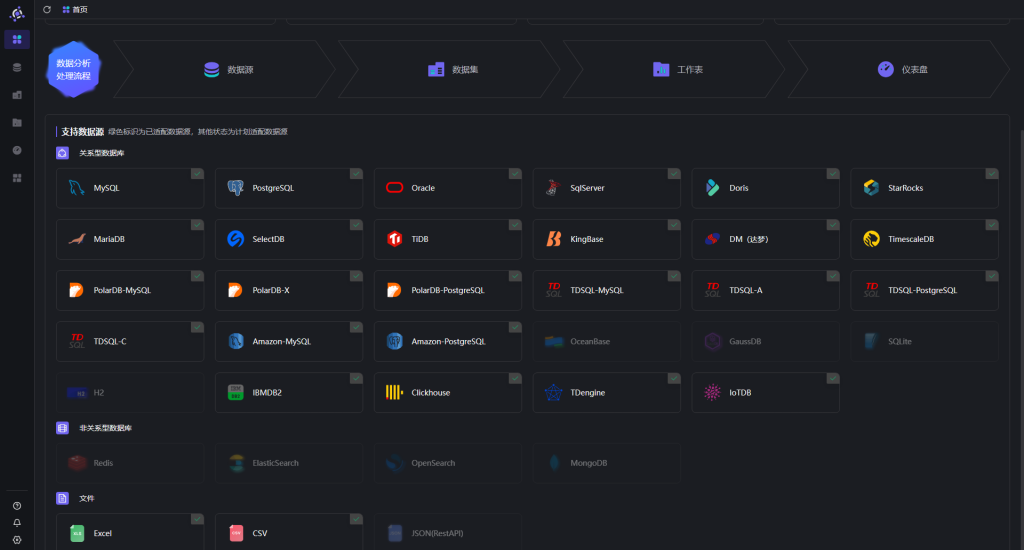Open the dashboard gauge sidebar icon

click(17, 150)
